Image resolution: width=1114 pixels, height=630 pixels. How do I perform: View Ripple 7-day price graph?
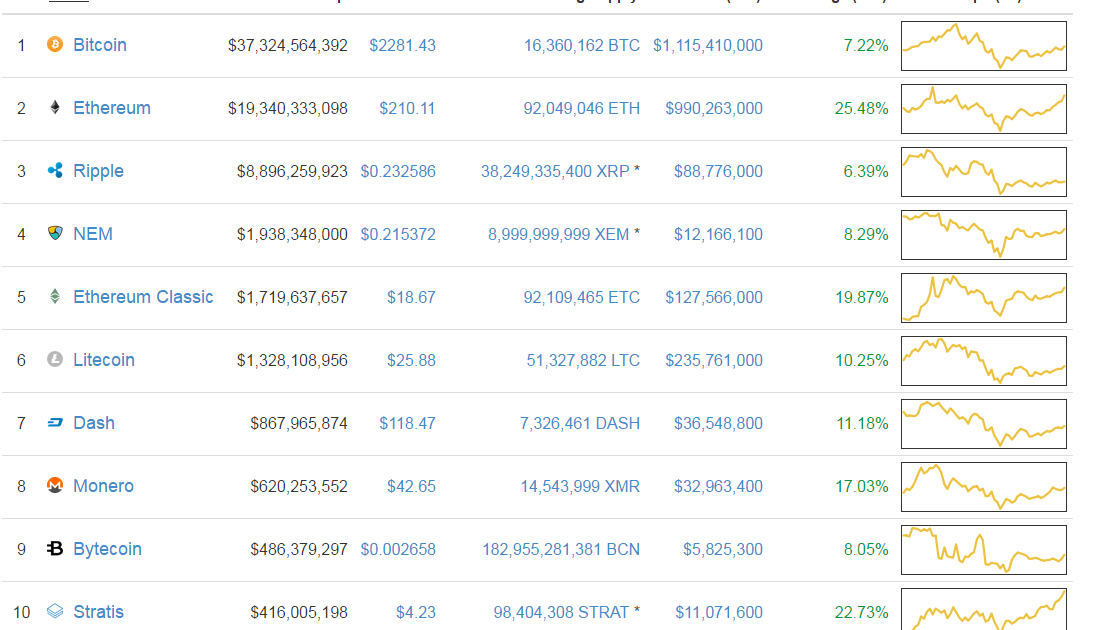pos(984,172)
